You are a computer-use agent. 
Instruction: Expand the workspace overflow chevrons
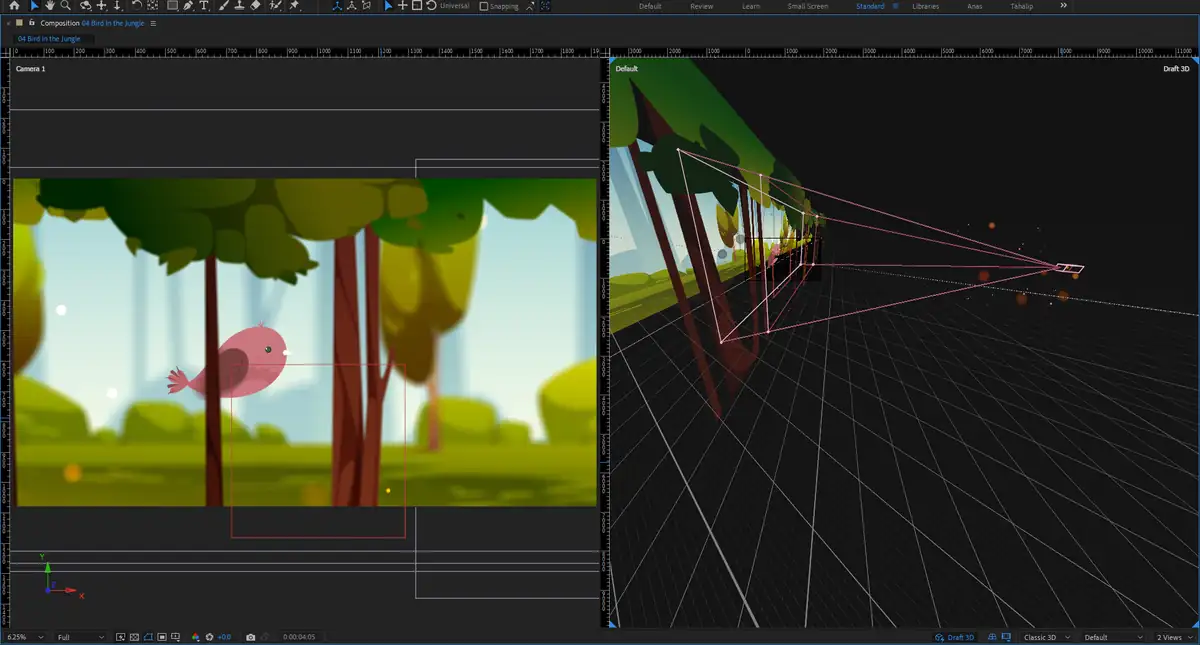coord(1063,6)
